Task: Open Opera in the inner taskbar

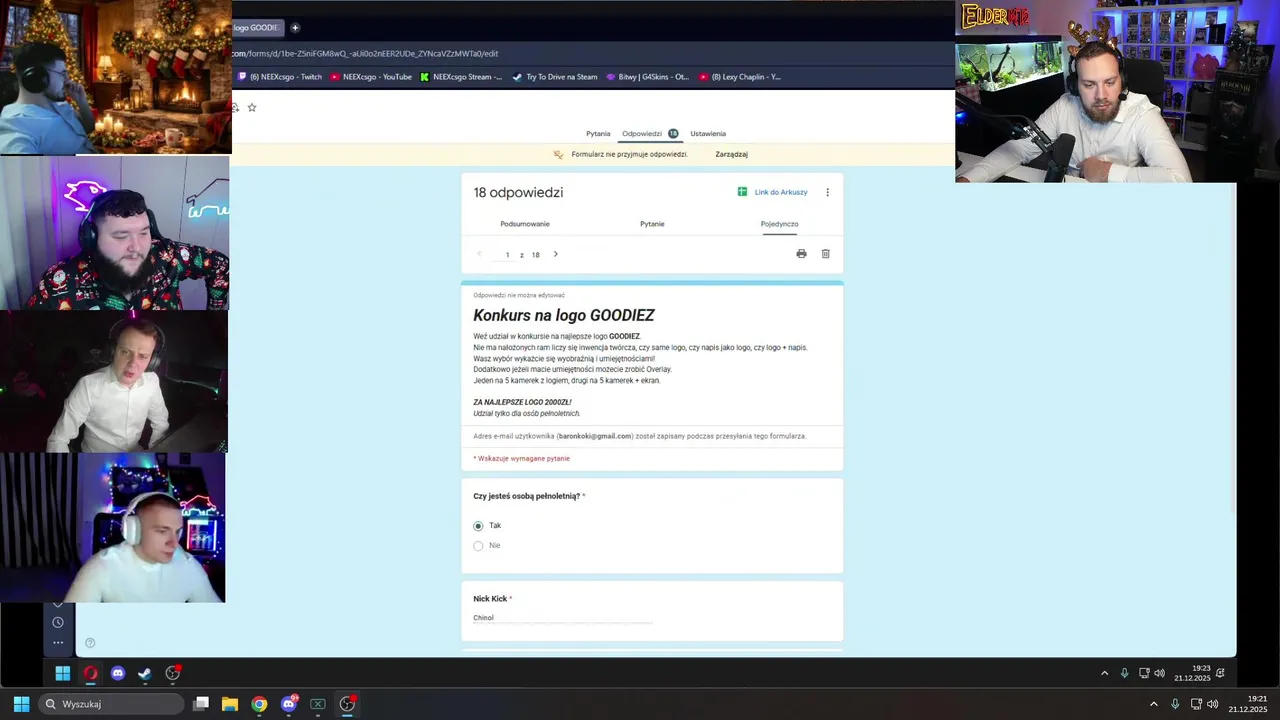Action: (x=91, y=673)
